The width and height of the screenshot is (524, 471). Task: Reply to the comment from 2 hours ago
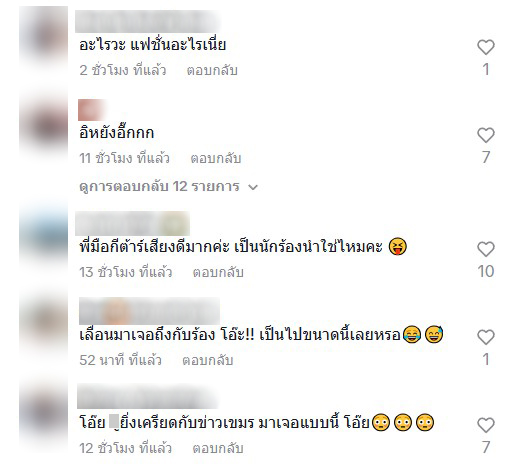tap(212, 70)
